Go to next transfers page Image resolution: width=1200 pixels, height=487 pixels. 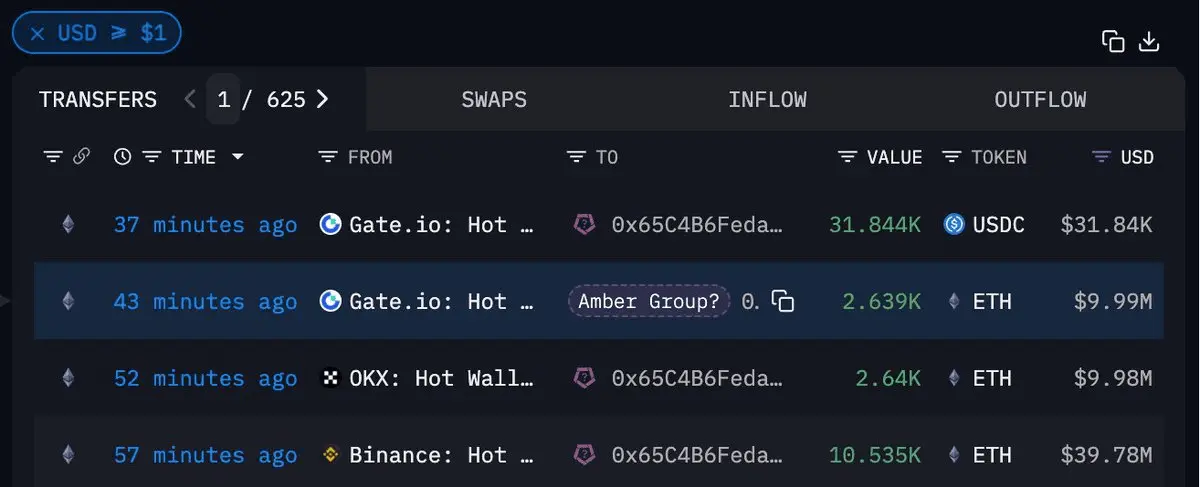[x=322, y=99]
